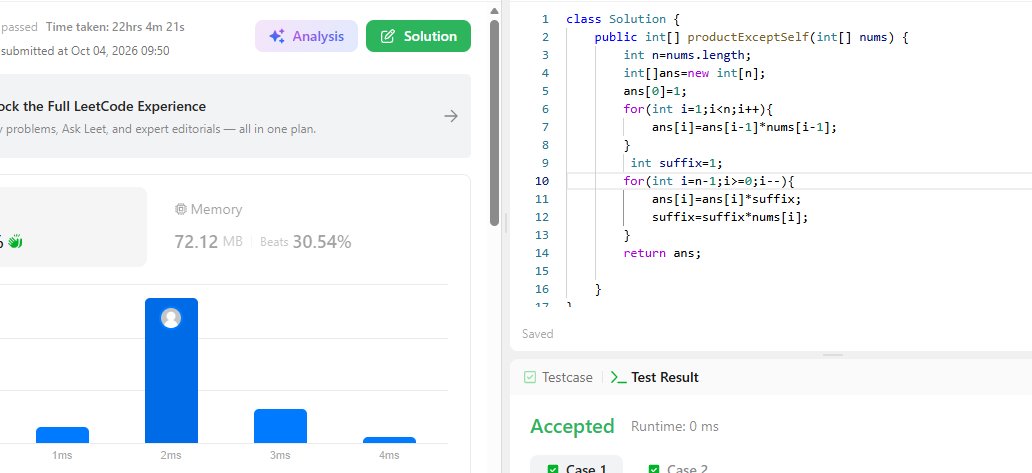Click the Saved status label
The height and width of the screenshot is (473, 1032).
(538, 334)
